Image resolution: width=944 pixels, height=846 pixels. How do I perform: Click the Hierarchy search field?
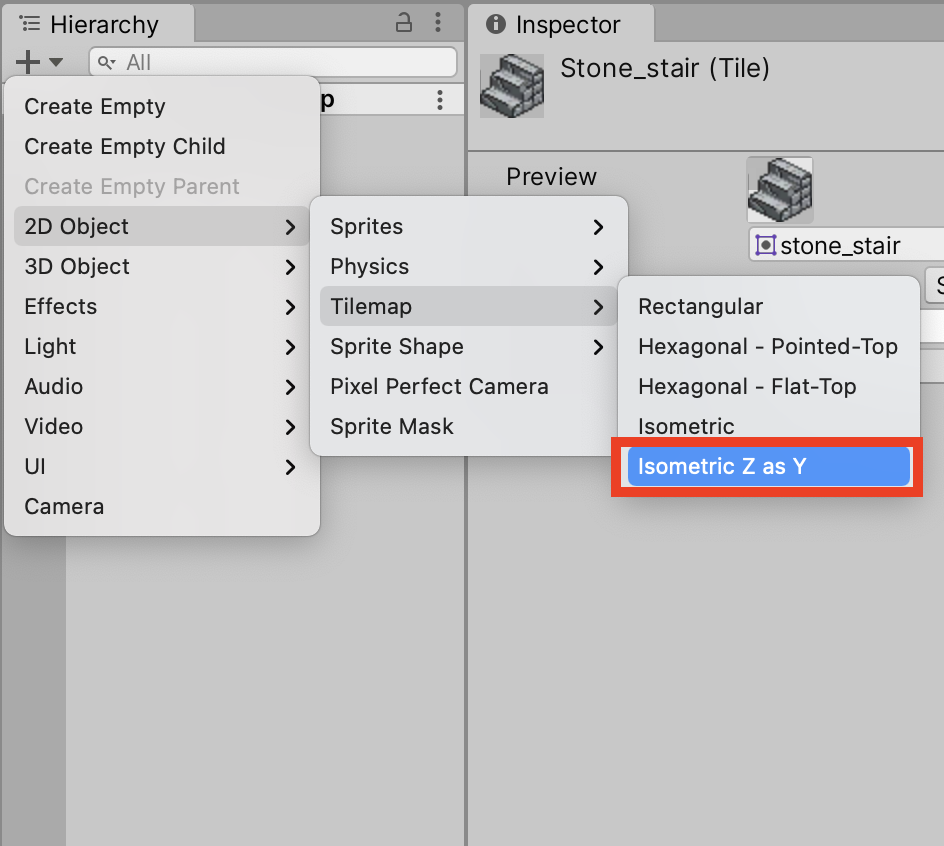[x=273, y=62]
